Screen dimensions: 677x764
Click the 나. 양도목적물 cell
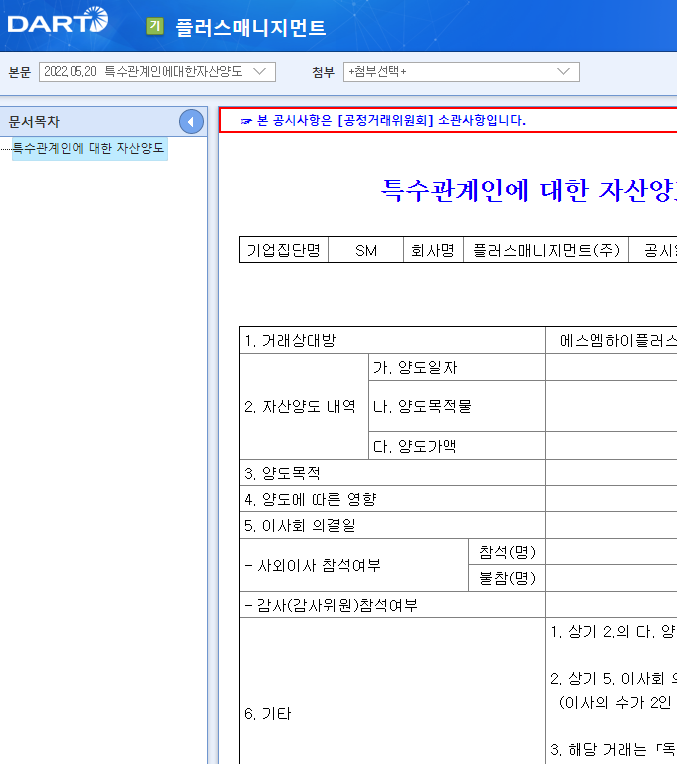tap(457, 406)
